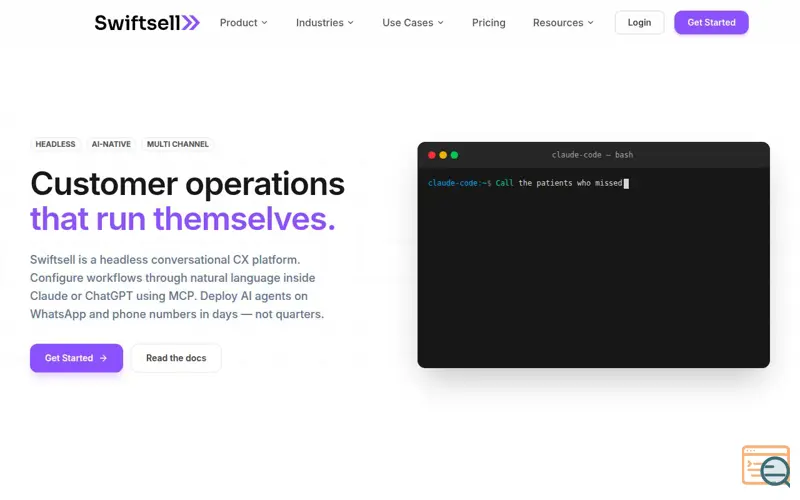Click the AI-NATIVE tag
Image resolution: width=800 pixels, height=500 pixels.
click(x=111, y=144)
